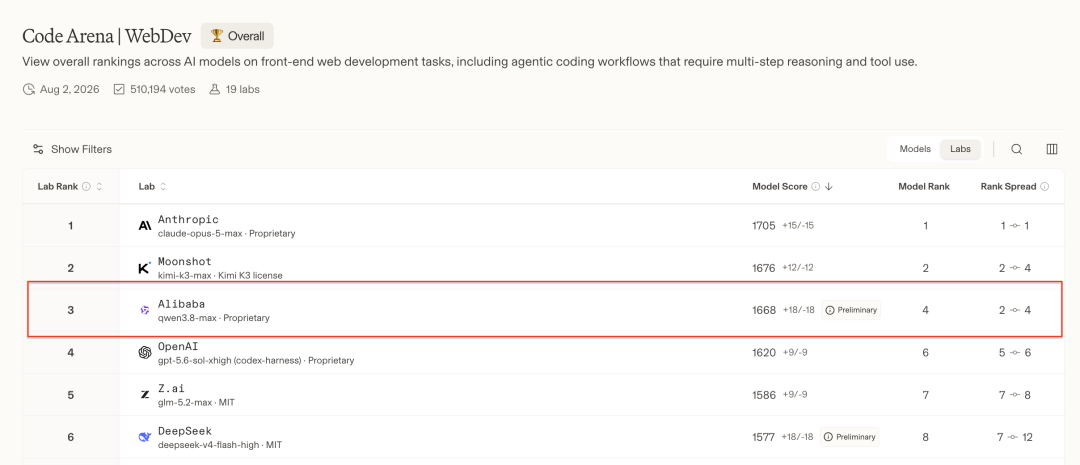Click the score 1586 for Z.ai
Image resolution: width=1080 pixels, height=465 pixels.
click(x=764, y=395)
